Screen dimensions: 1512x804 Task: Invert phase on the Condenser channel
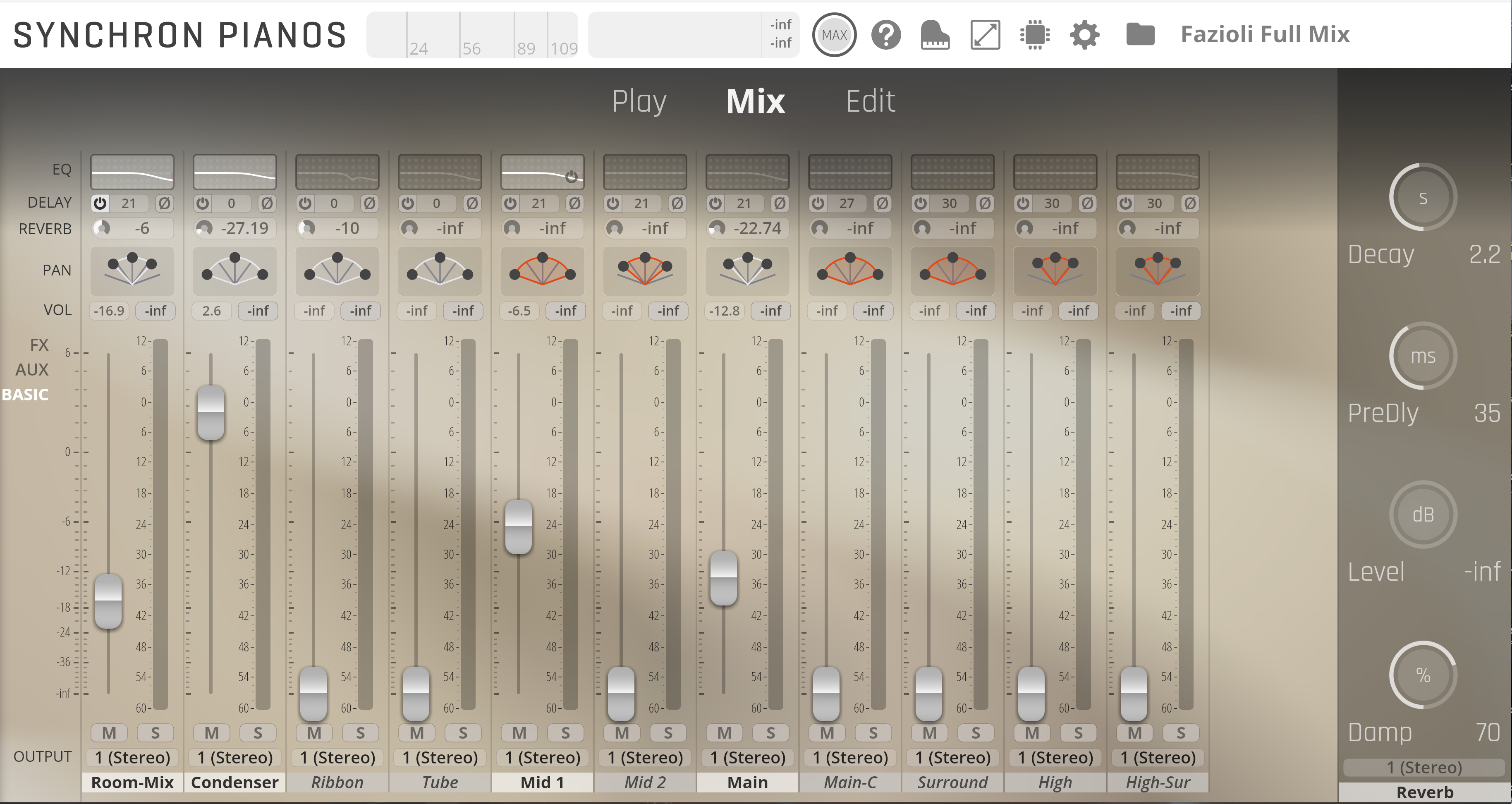pos(267,203)
